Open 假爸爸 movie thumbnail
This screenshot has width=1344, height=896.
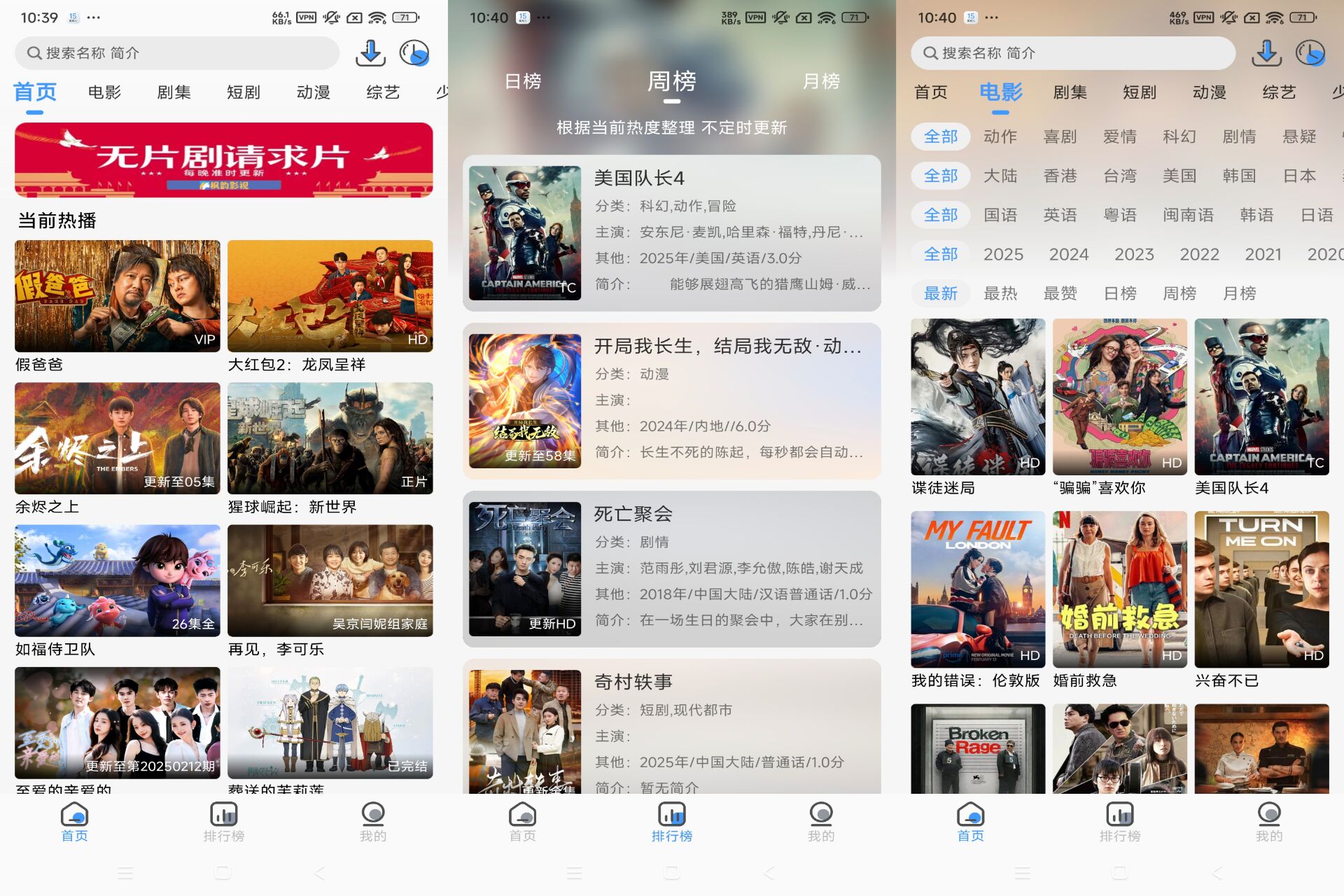click(117, 295)
